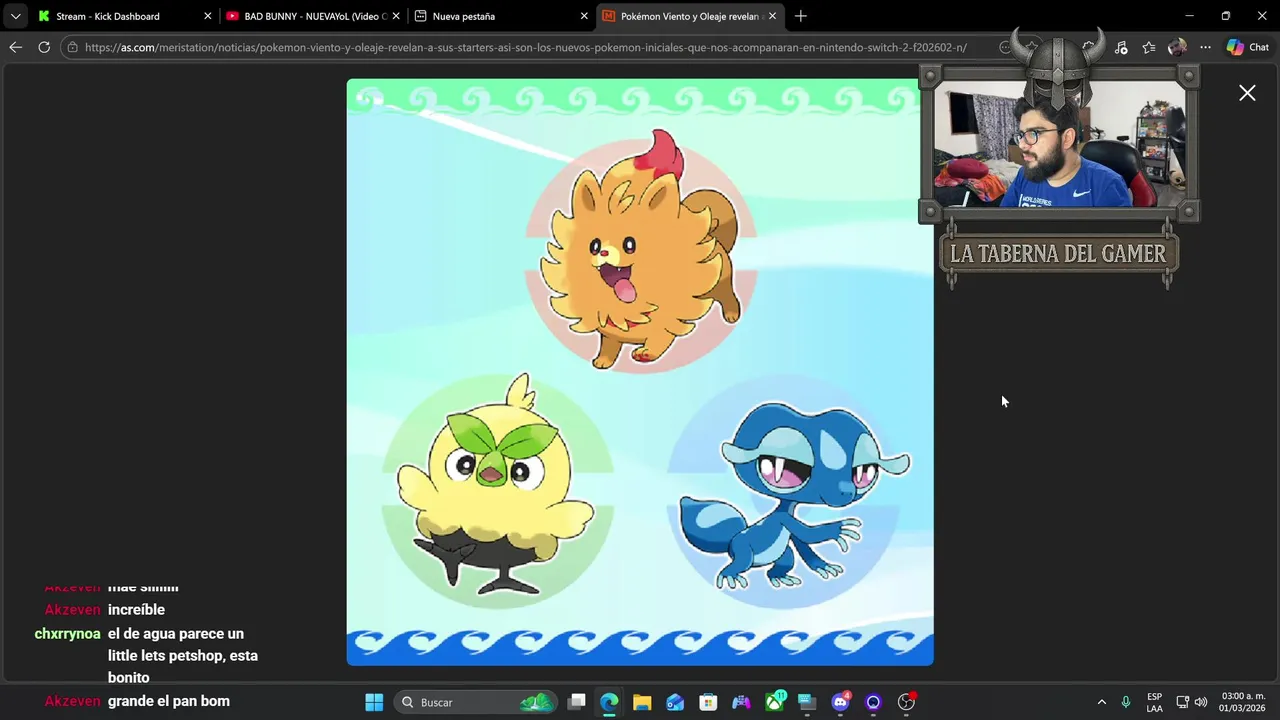Click the microphone tray icon
1280x720 pixels.
(x=1126, y=702)
